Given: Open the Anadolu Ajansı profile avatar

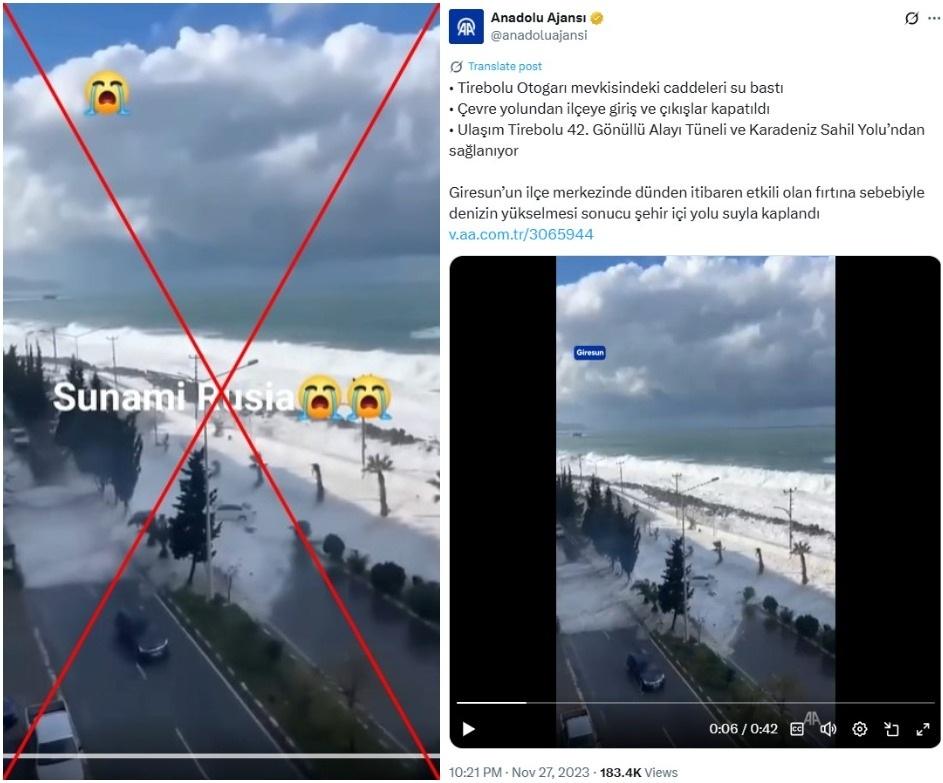Looking at the screenshot, I should [x=466, y=26].
